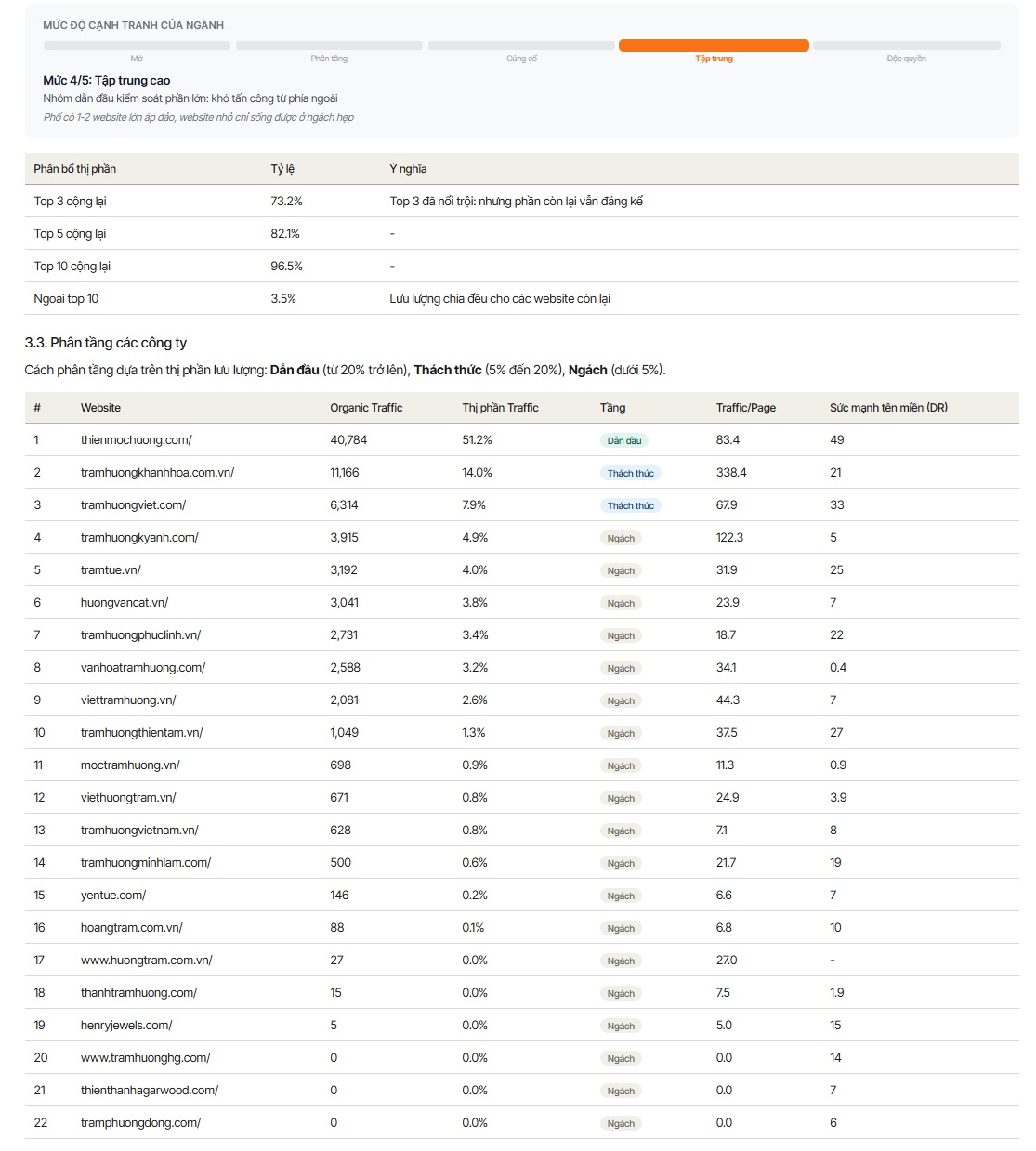Screen dimensions: 1036x1151
Task: Click the 73.2% ratio value
Action: point(286,202)
